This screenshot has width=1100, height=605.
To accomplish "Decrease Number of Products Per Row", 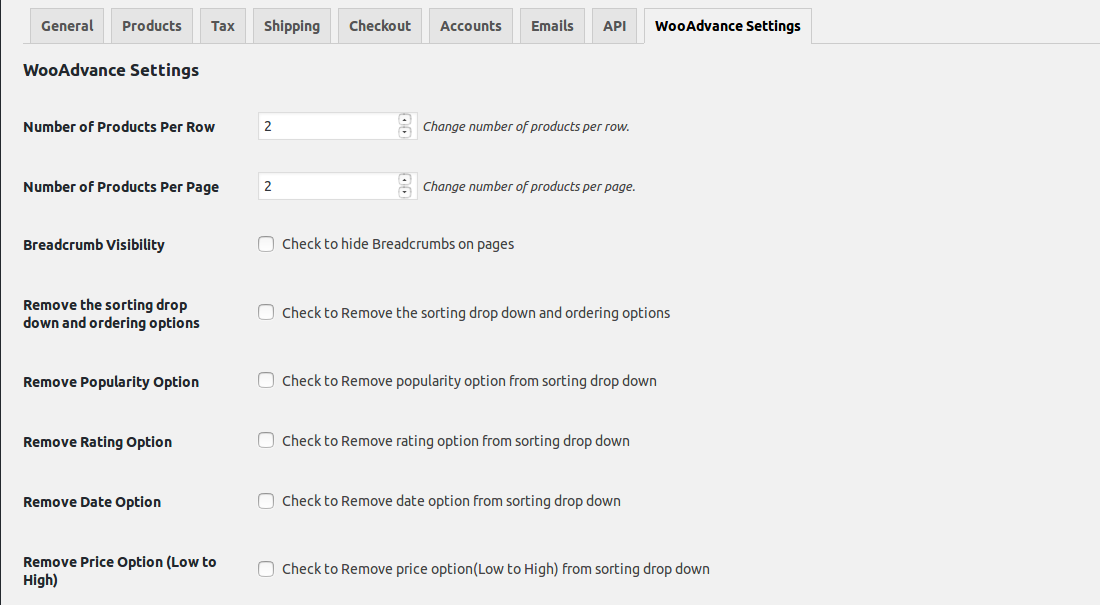I will coord(405,132).
